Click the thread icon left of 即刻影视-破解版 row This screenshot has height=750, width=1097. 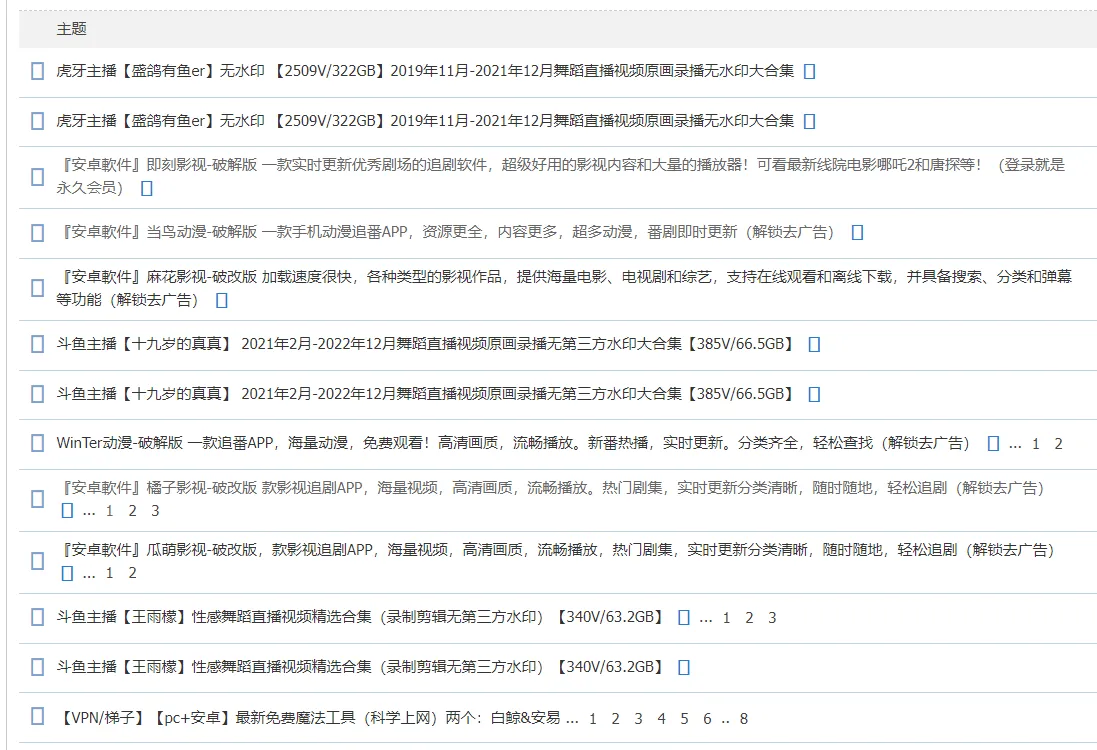point(38,176)
